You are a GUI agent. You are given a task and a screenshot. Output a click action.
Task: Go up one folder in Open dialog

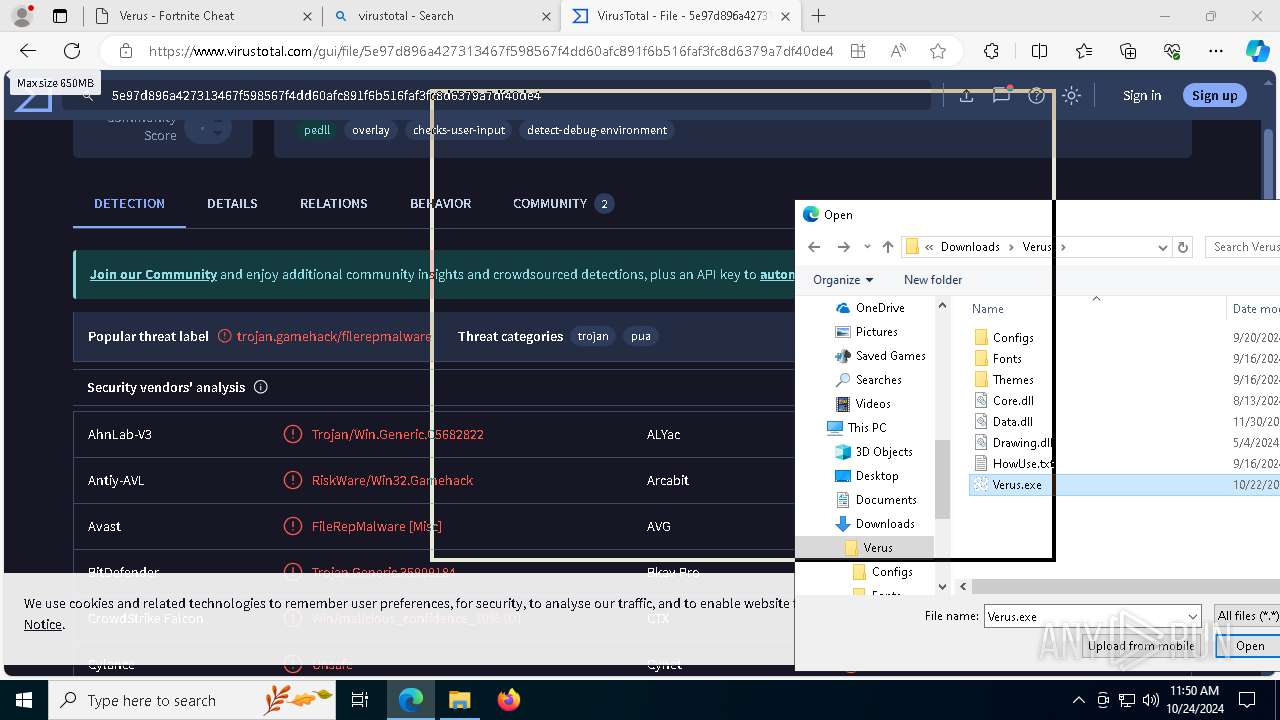click(888, 247)
